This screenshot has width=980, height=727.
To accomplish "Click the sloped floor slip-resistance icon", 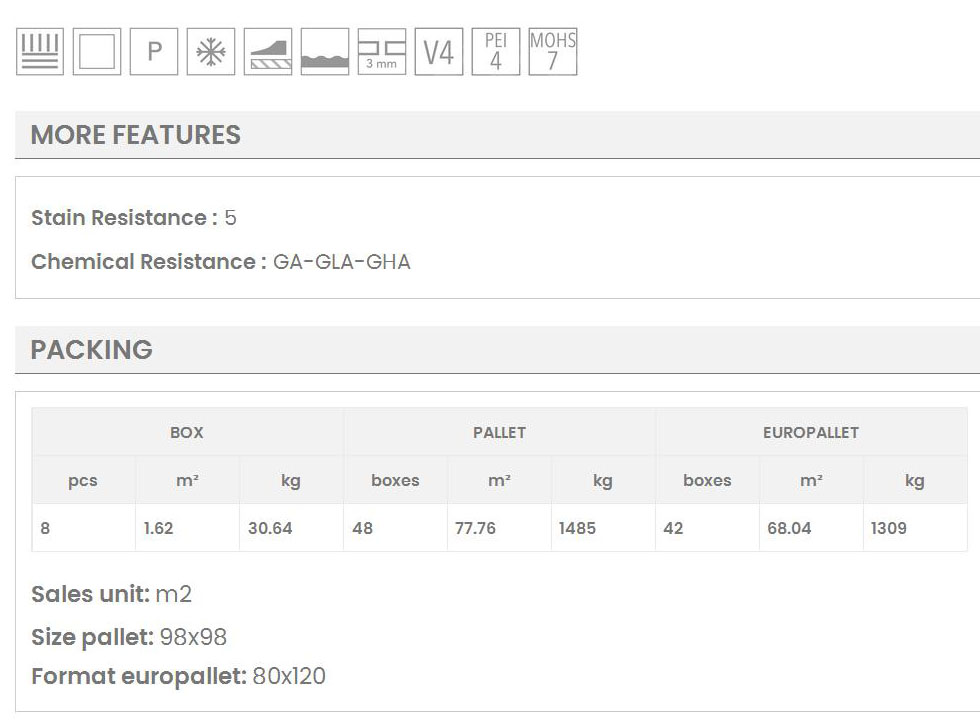I will 268,52.
